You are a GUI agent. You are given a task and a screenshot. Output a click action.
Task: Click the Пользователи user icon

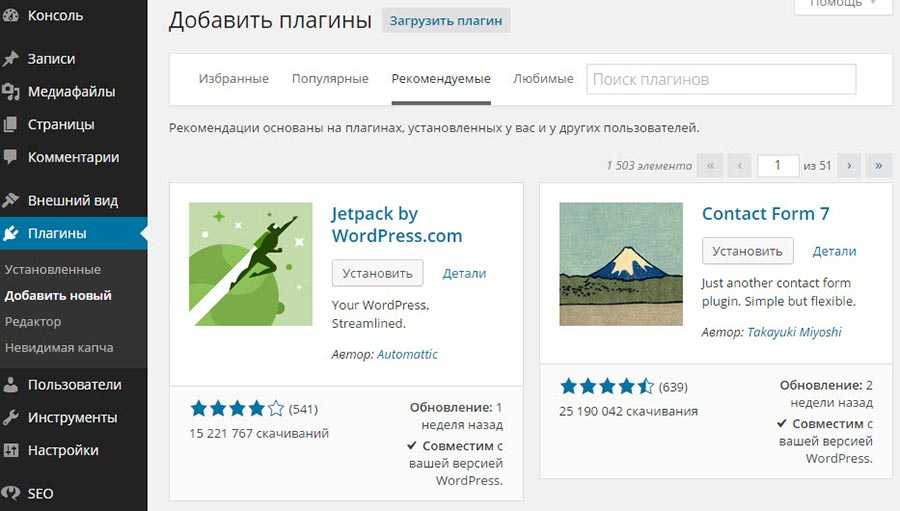[11, 385]
